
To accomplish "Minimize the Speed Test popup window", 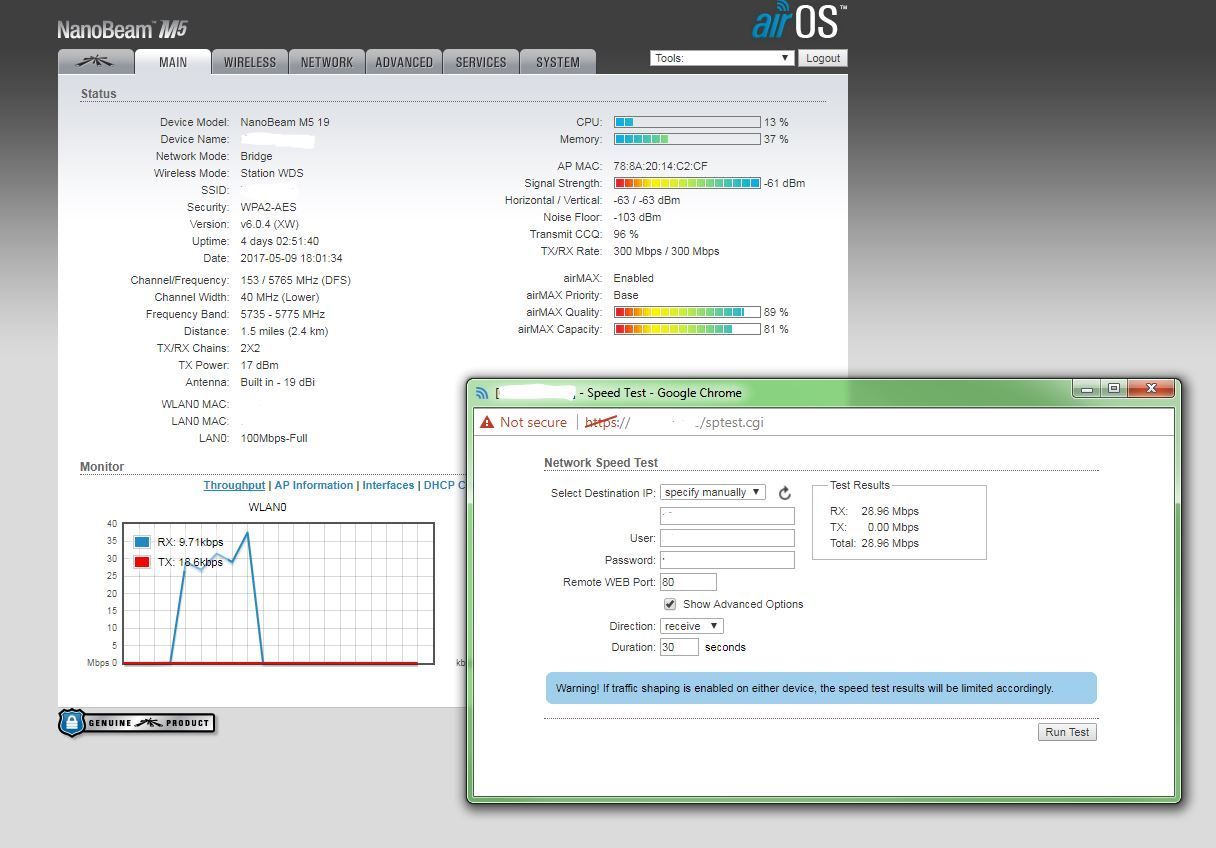I will click(1087, 388).
